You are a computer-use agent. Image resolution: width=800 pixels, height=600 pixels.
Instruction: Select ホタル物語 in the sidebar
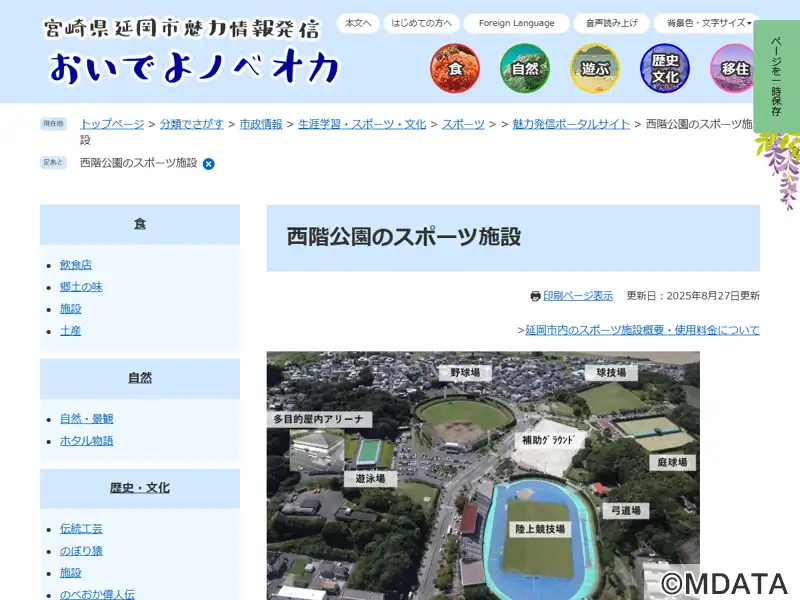[86, 441]
